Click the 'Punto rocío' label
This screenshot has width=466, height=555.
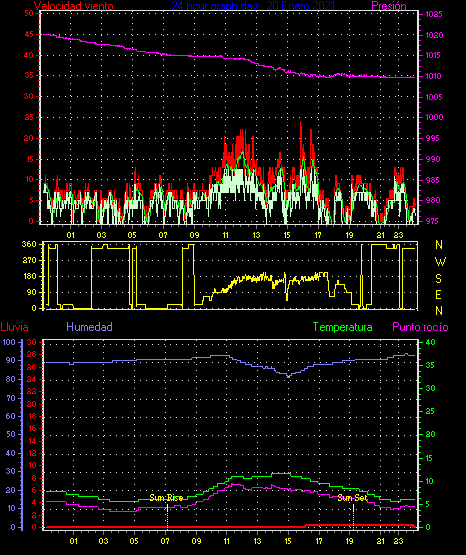click(420, 327)
